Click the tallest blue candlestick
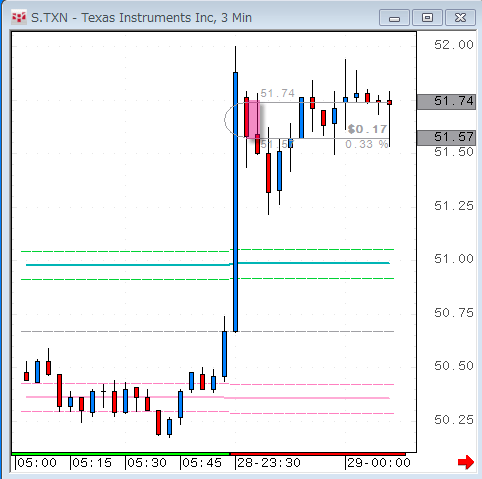The width and height of the screenshot is (482, 479). 236,202
